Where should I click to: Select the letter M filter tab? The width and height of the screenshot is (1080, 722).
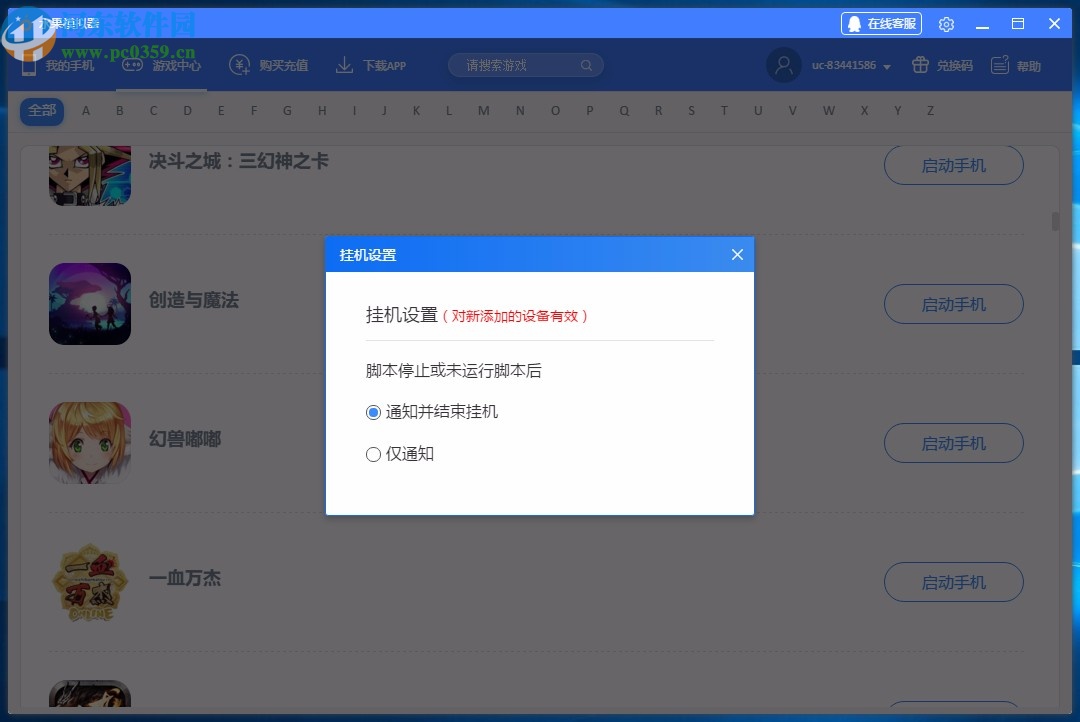482,111
